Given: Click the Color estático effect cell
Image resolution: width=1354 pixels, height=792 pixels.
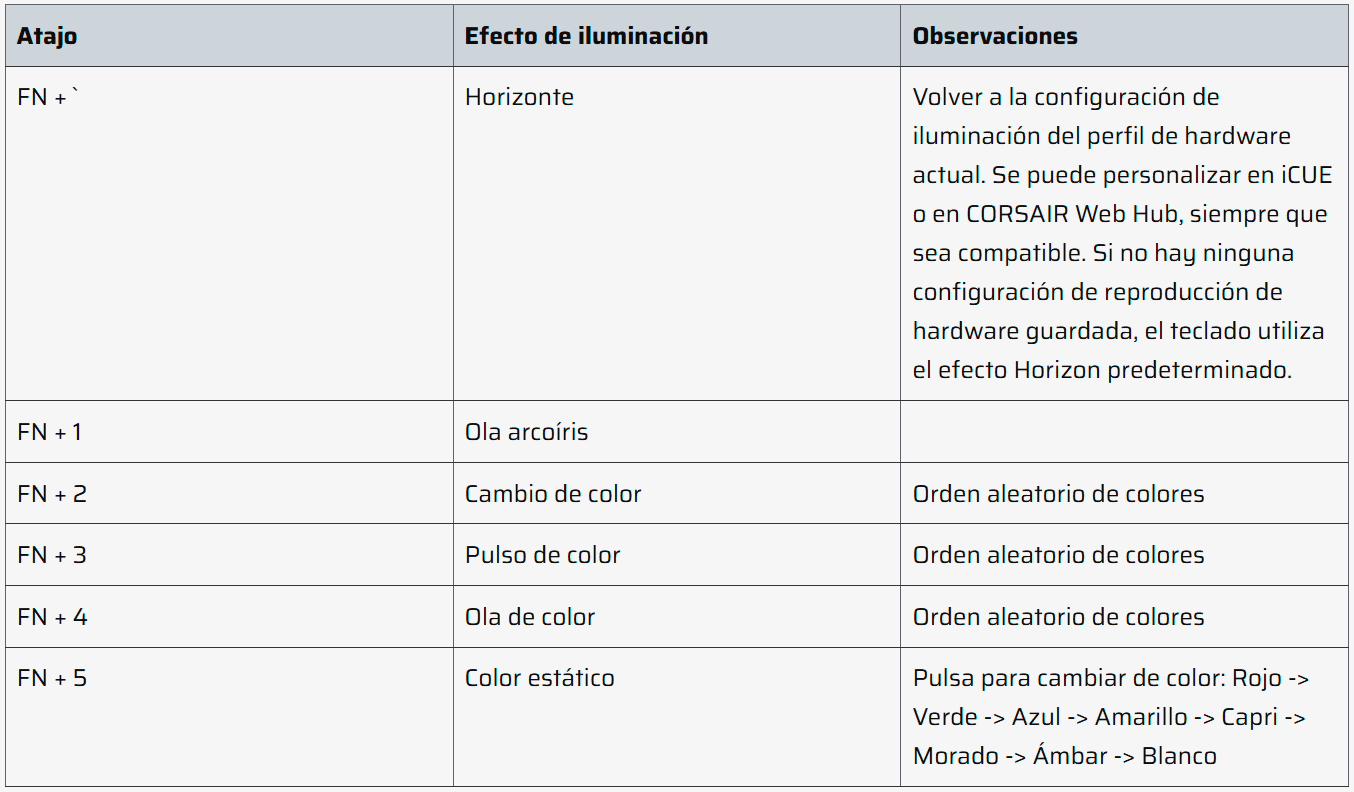Looking at the screenshot, I should [676, 717].
